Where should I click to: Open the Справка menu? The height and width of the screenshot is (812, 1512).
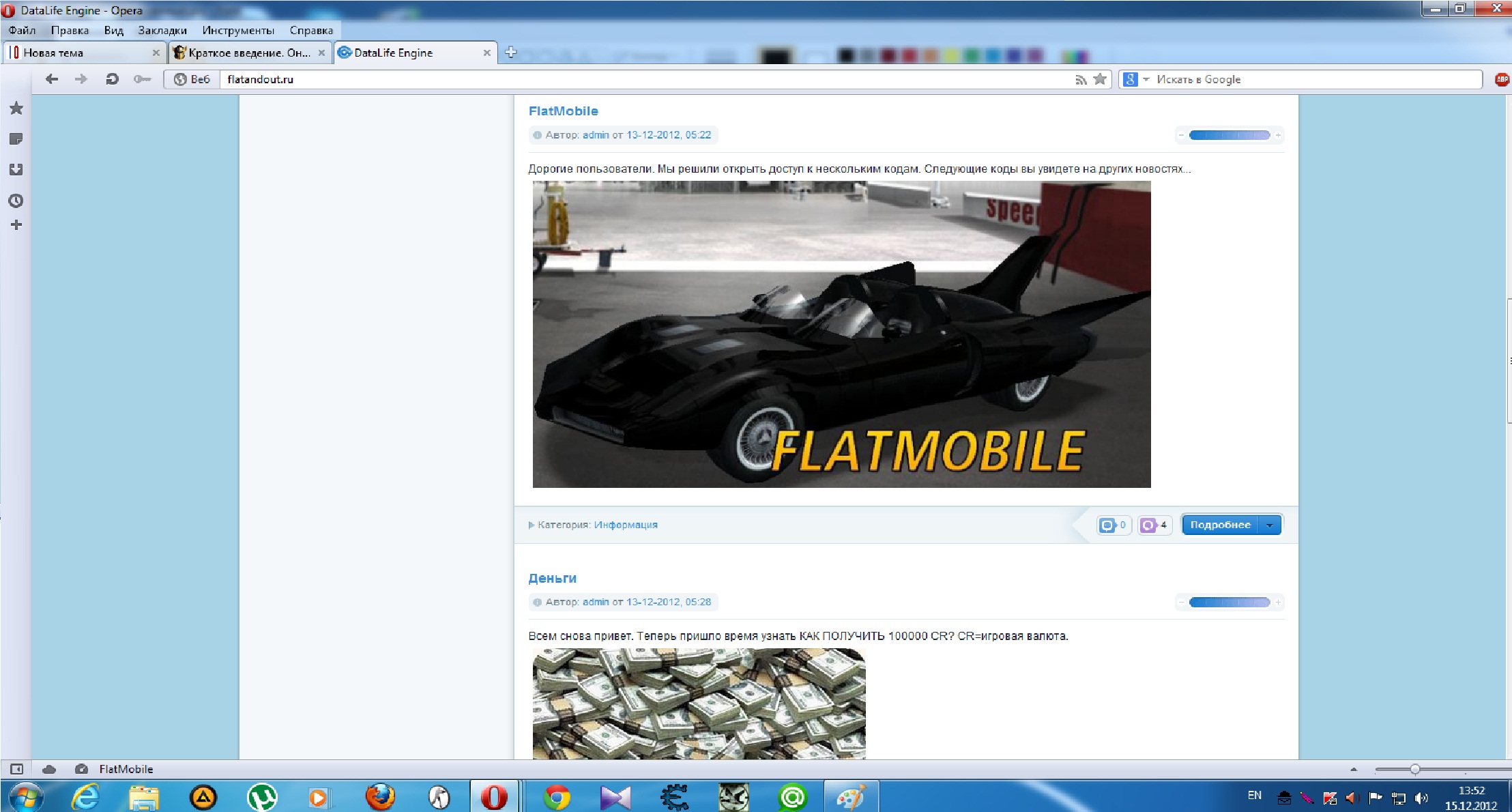(x=311, y=30)
